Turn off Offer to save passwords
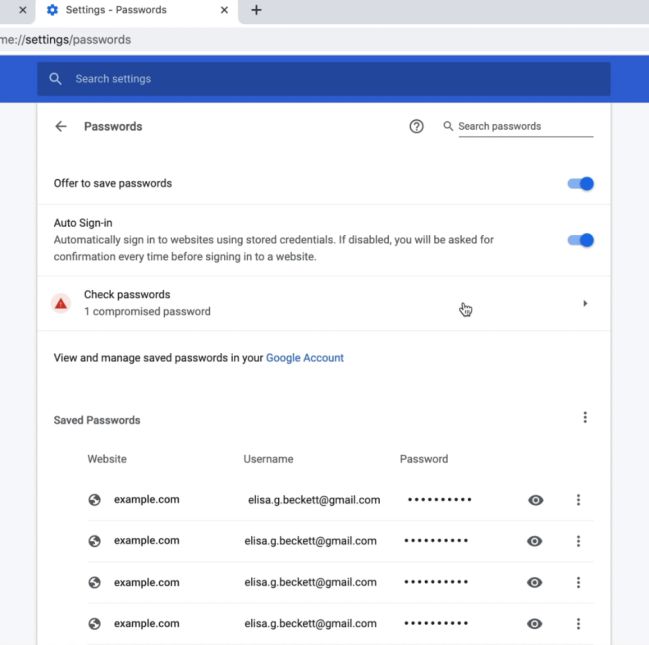 [x=580, y=183]
